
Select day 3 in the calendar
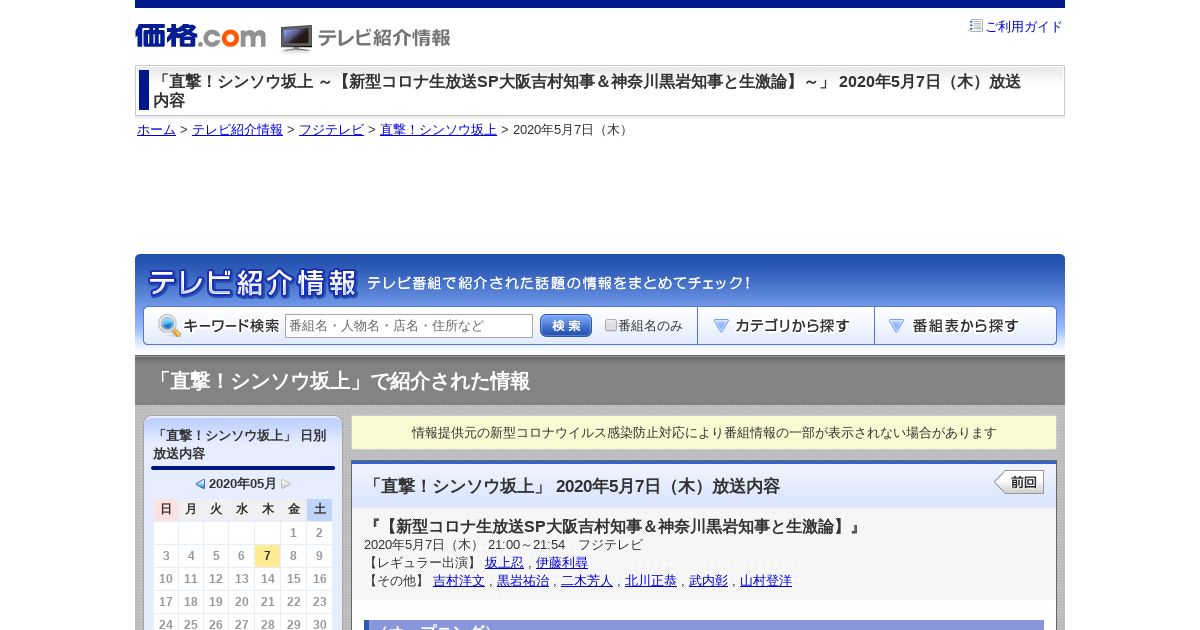166,556
